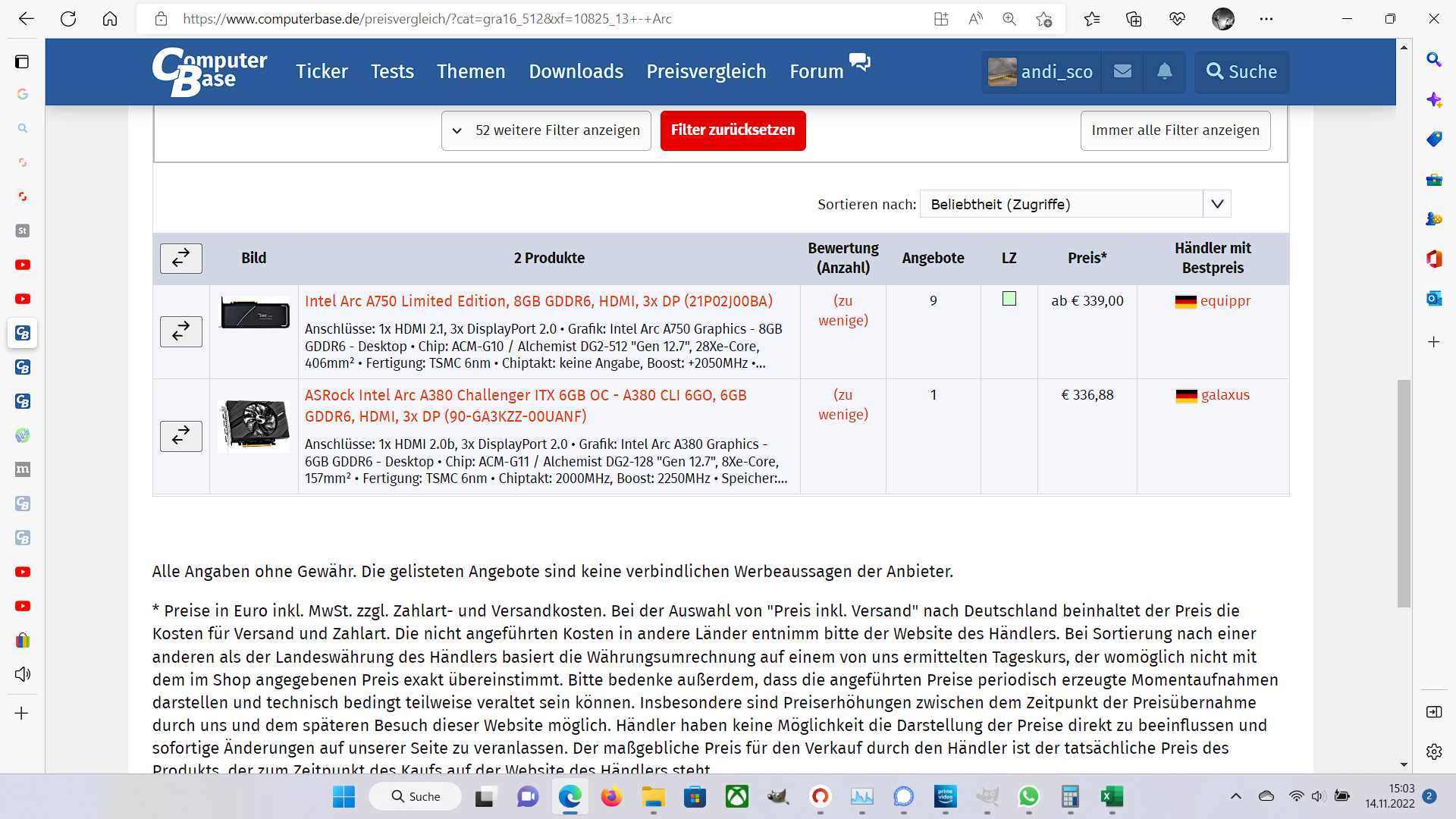Click the Forum speech bubbles icon
The image size is (1456, 819).
pos(860,62)
